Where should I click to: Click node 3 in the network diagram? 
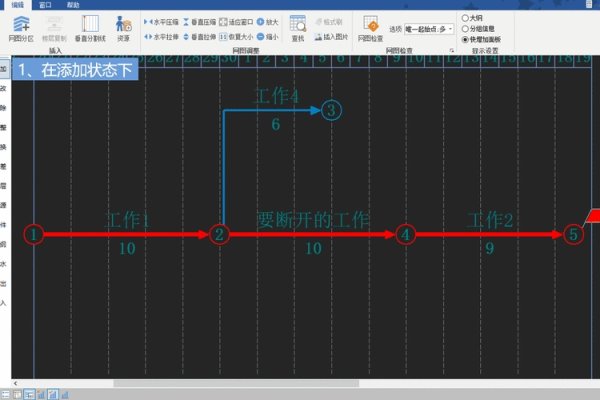coord(332,110)
